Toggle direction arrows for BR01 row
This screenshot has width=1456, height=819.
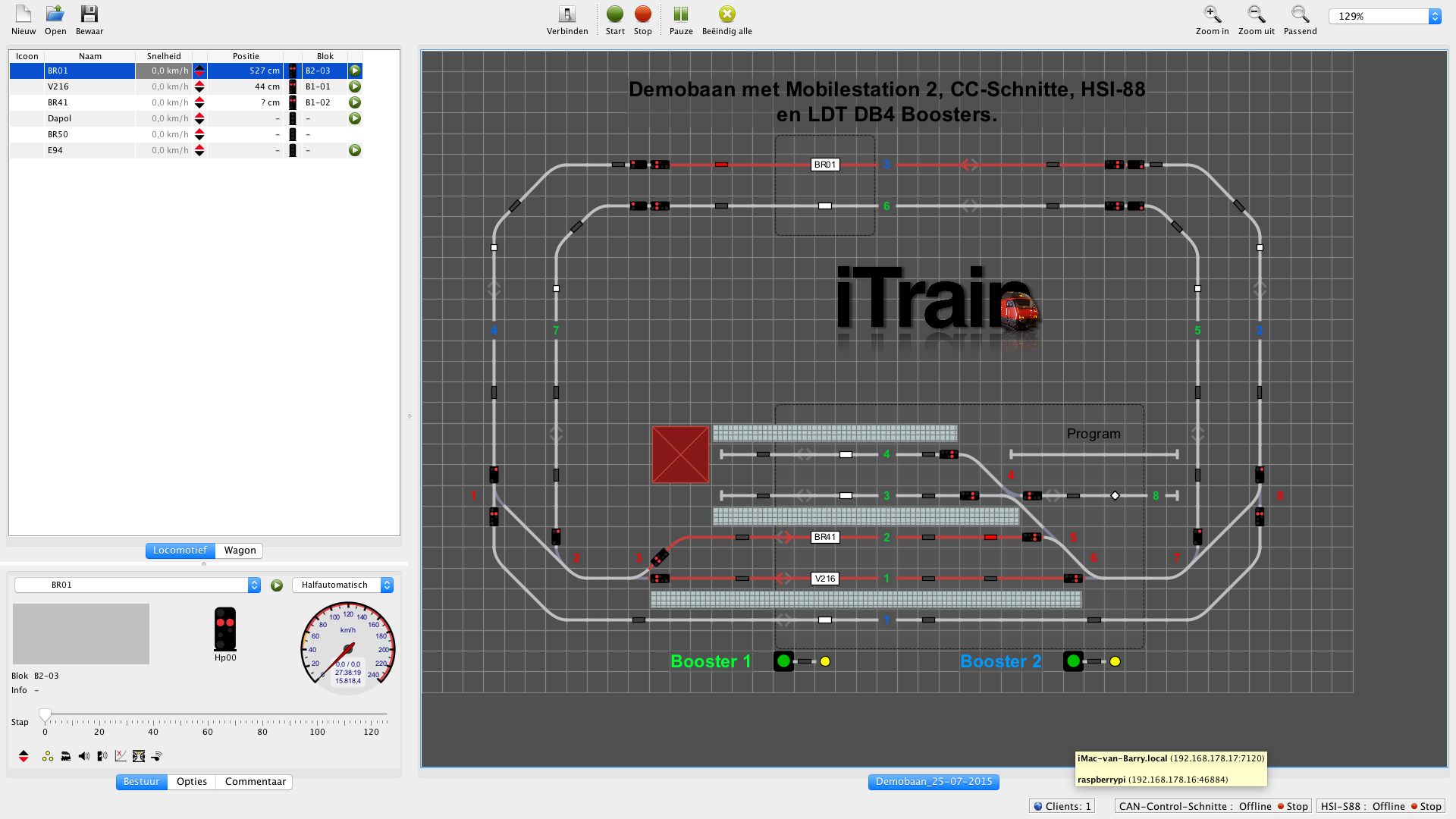point(199,71)
